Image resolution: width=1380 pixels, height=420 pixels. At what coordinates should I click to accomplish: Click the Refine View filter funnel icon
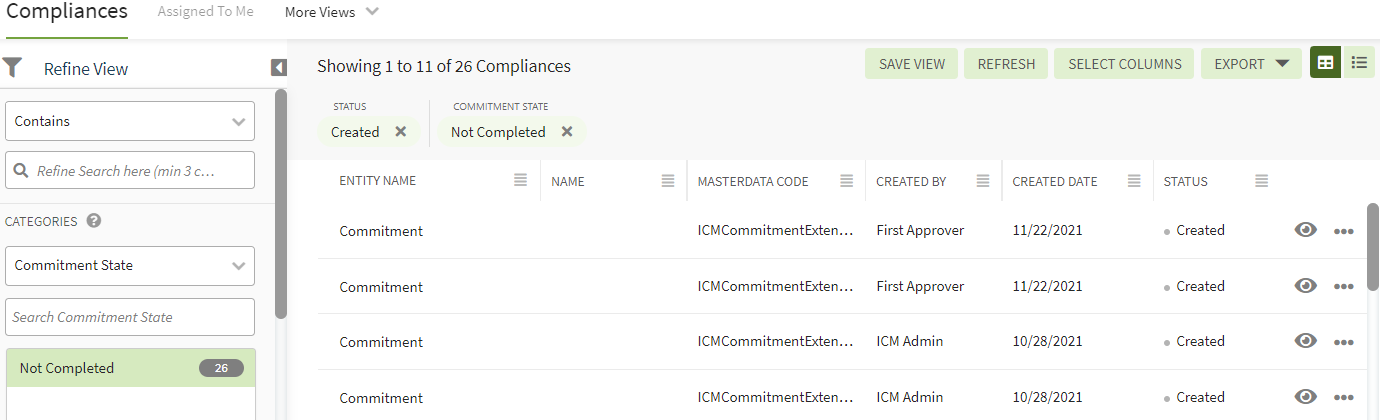point(12,68)
